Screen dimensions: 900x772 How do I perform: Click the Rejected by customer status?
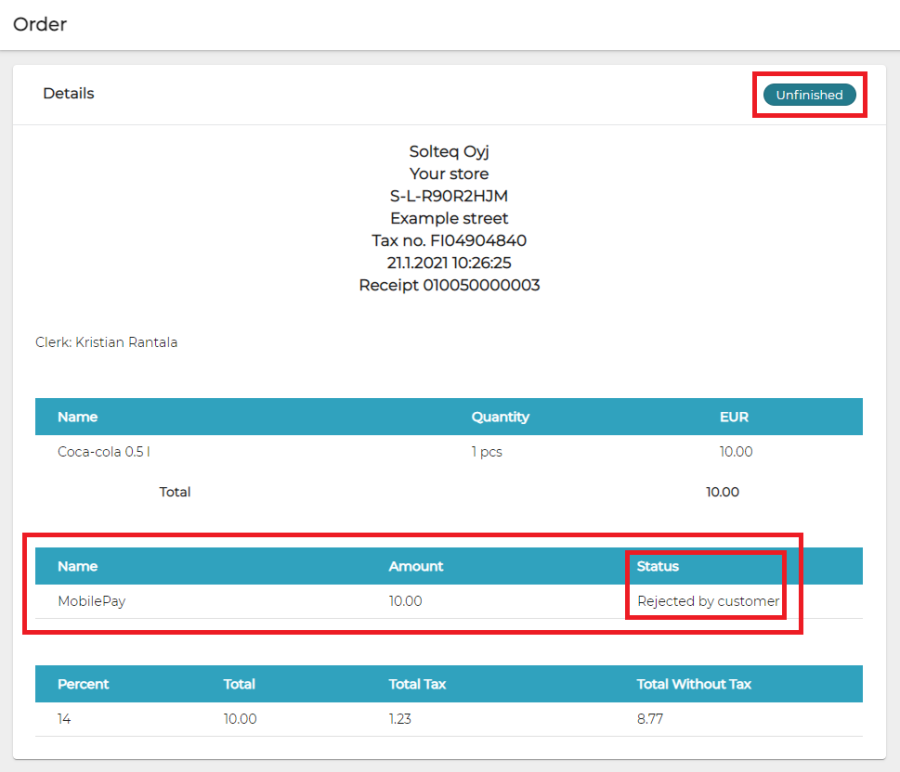pyautogui.click(x=708, y=601)
